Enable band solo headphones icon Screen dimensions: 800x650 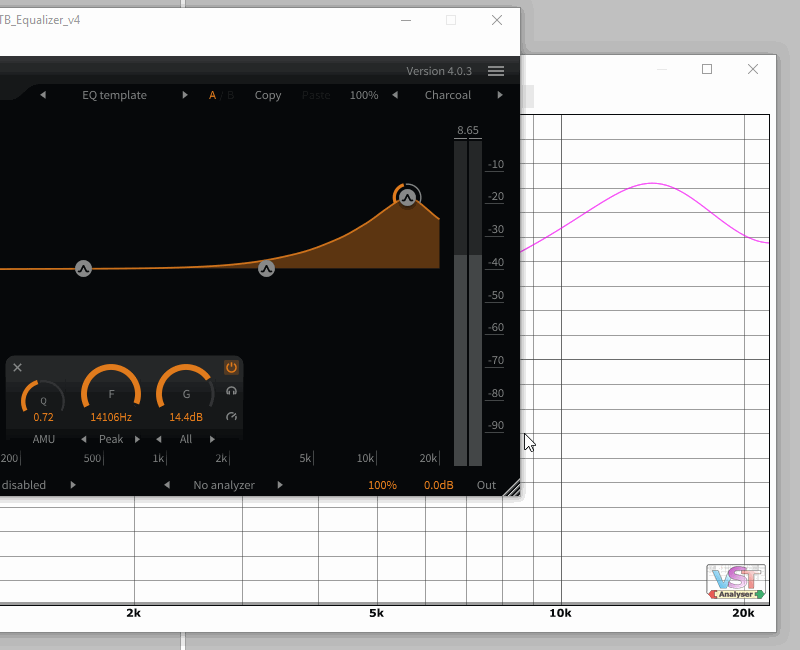(231, 391)
